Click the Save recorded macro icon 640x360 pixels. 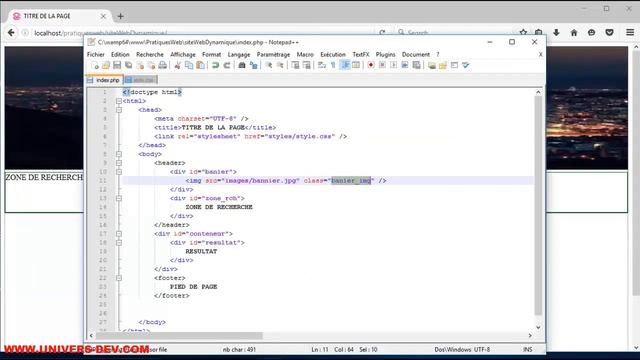point(416,65)
